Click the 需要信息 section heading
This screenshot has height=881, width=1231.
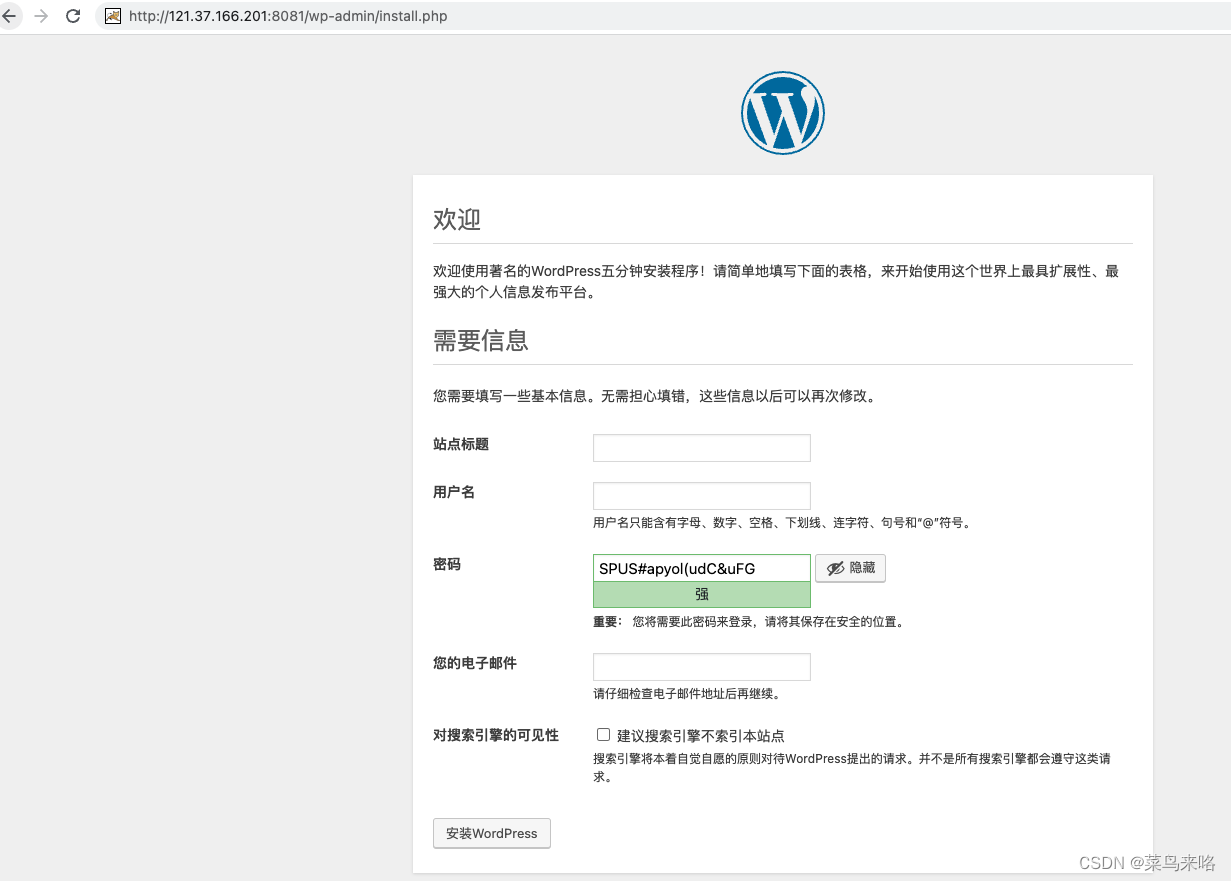click(x=481, y=341)
